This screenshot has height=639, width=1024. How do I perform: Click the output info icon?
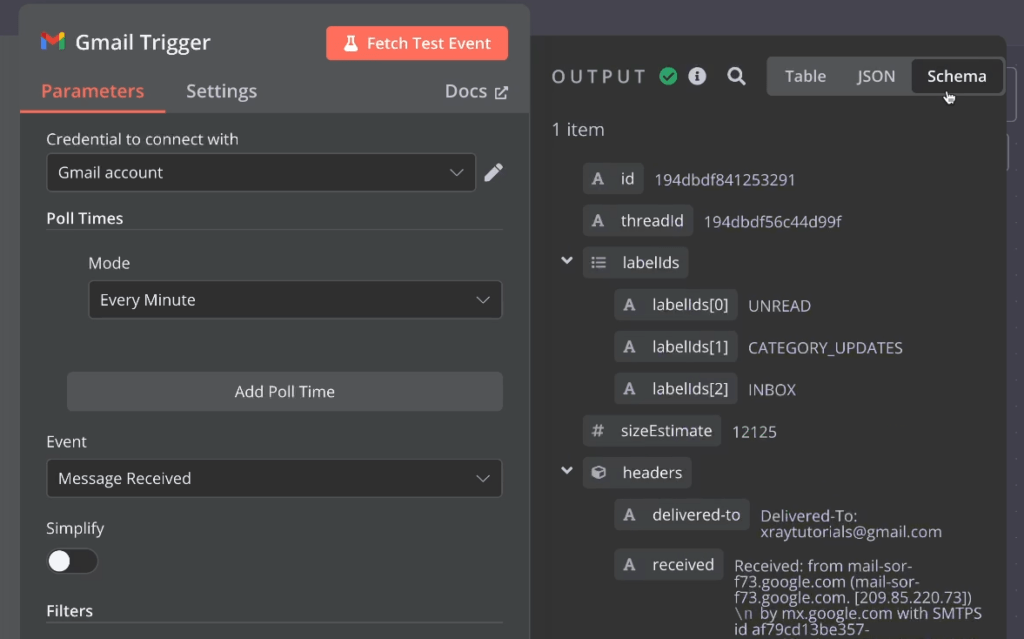tap(697, 76)
